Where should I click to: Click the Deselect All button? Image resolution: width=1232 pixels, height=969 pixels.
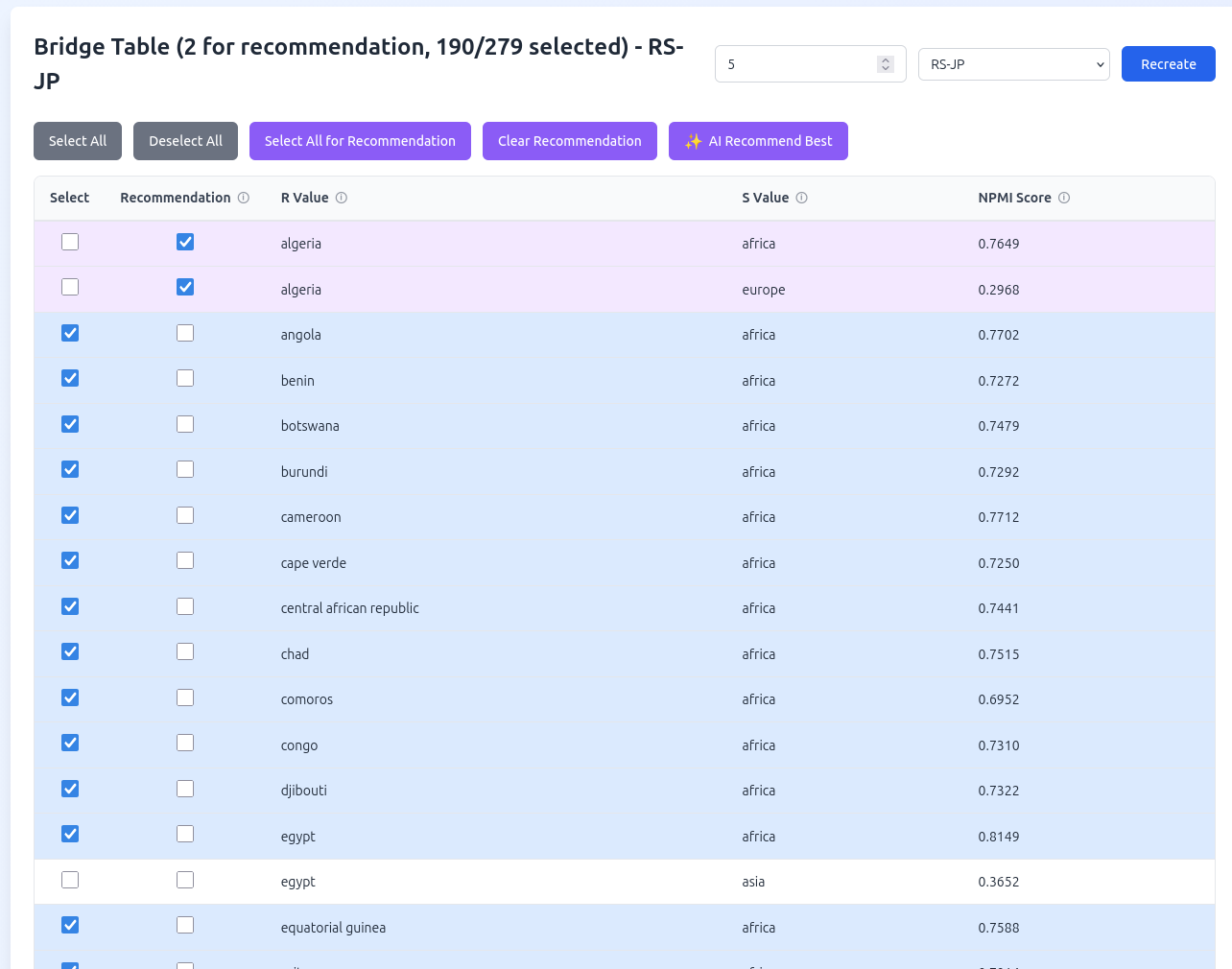[x=185, y=141]
